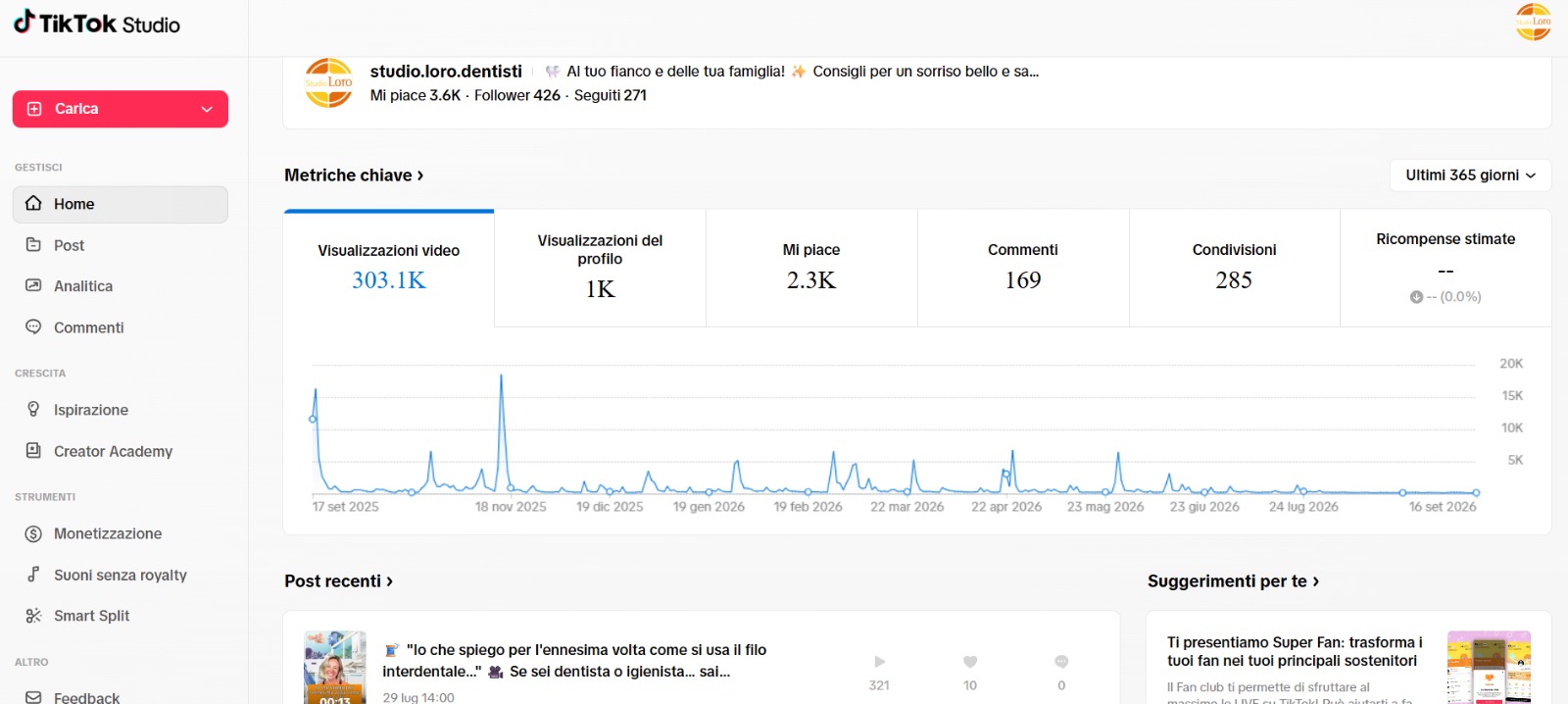
Task: Click the Creator Academy icon
Action: click(33, 450)
